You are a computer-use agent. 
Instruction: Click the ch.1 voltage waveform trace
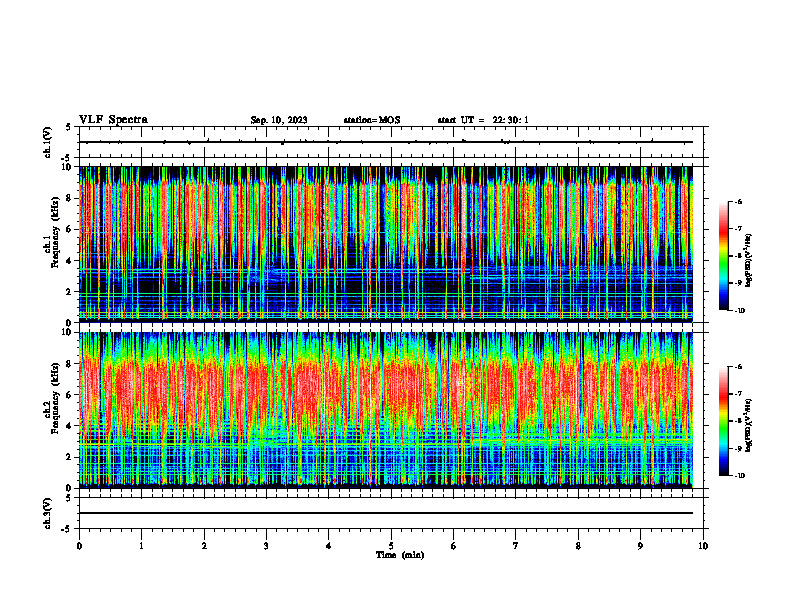[x=386, y=142]
